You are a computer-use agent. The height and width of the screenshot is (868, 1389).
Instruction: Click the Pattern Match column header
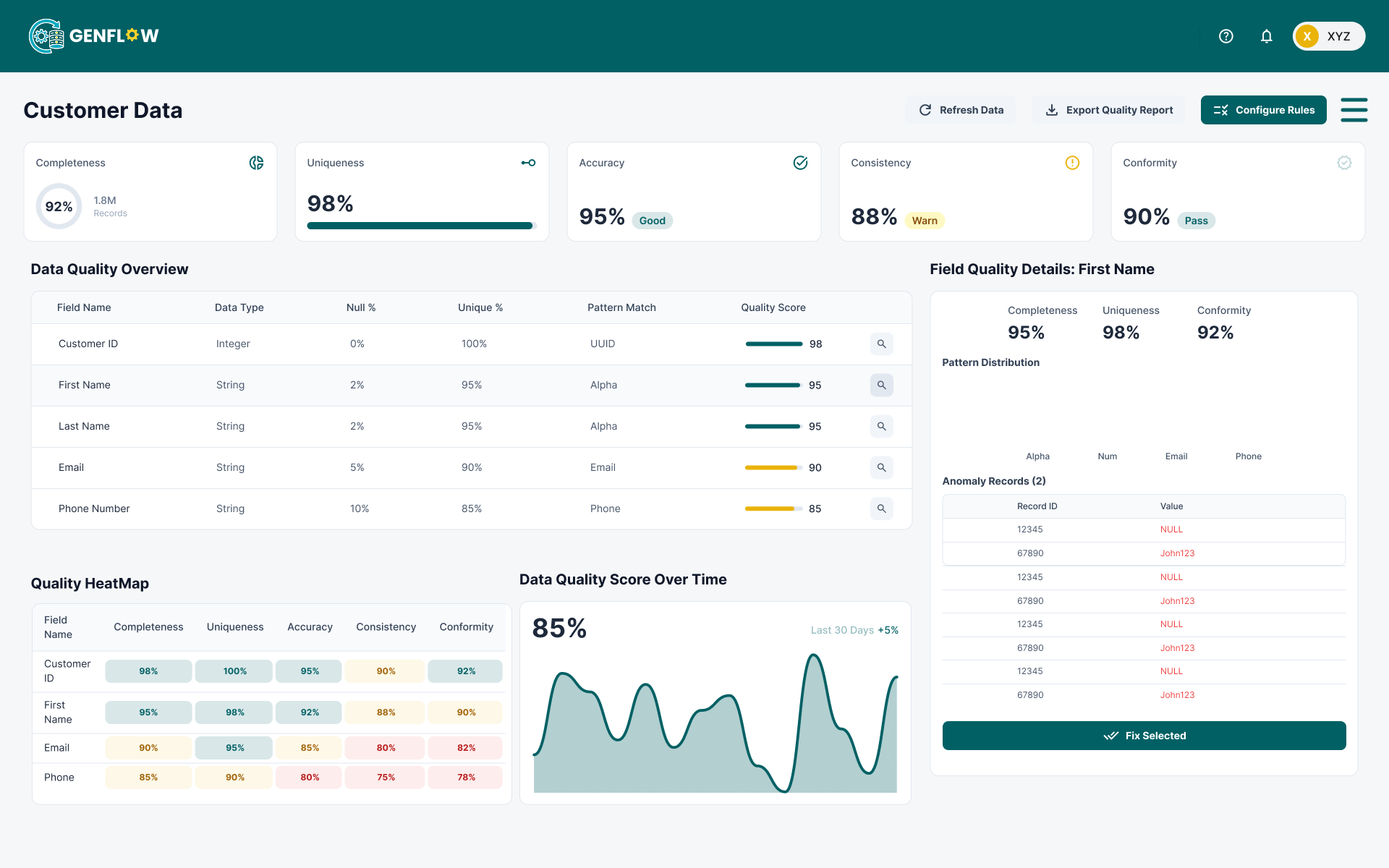[x=621, y=307]
